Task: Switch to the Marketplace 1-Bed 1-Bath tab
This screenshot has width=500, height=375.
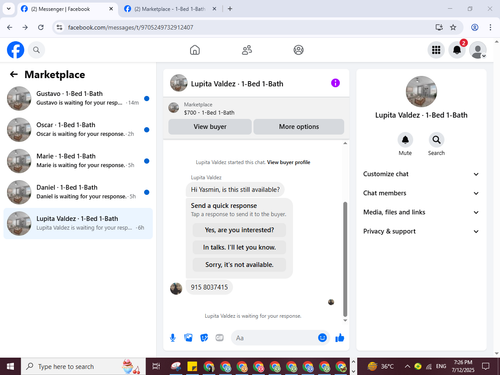Action: pyautogui.click(x=170, y=9)
